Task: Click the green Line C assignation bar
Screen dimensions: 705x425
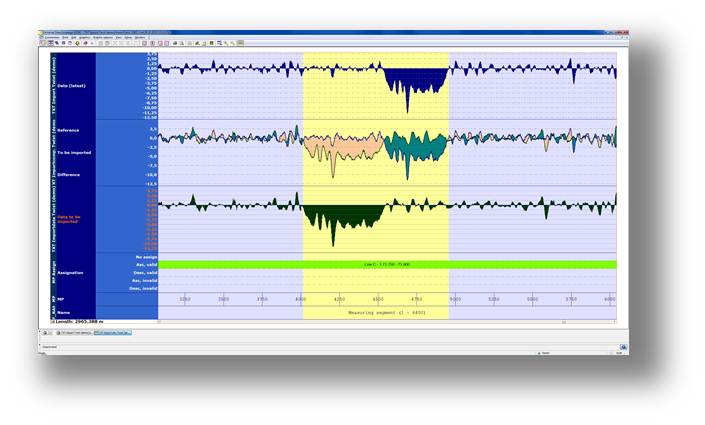Action: (387, 264)
